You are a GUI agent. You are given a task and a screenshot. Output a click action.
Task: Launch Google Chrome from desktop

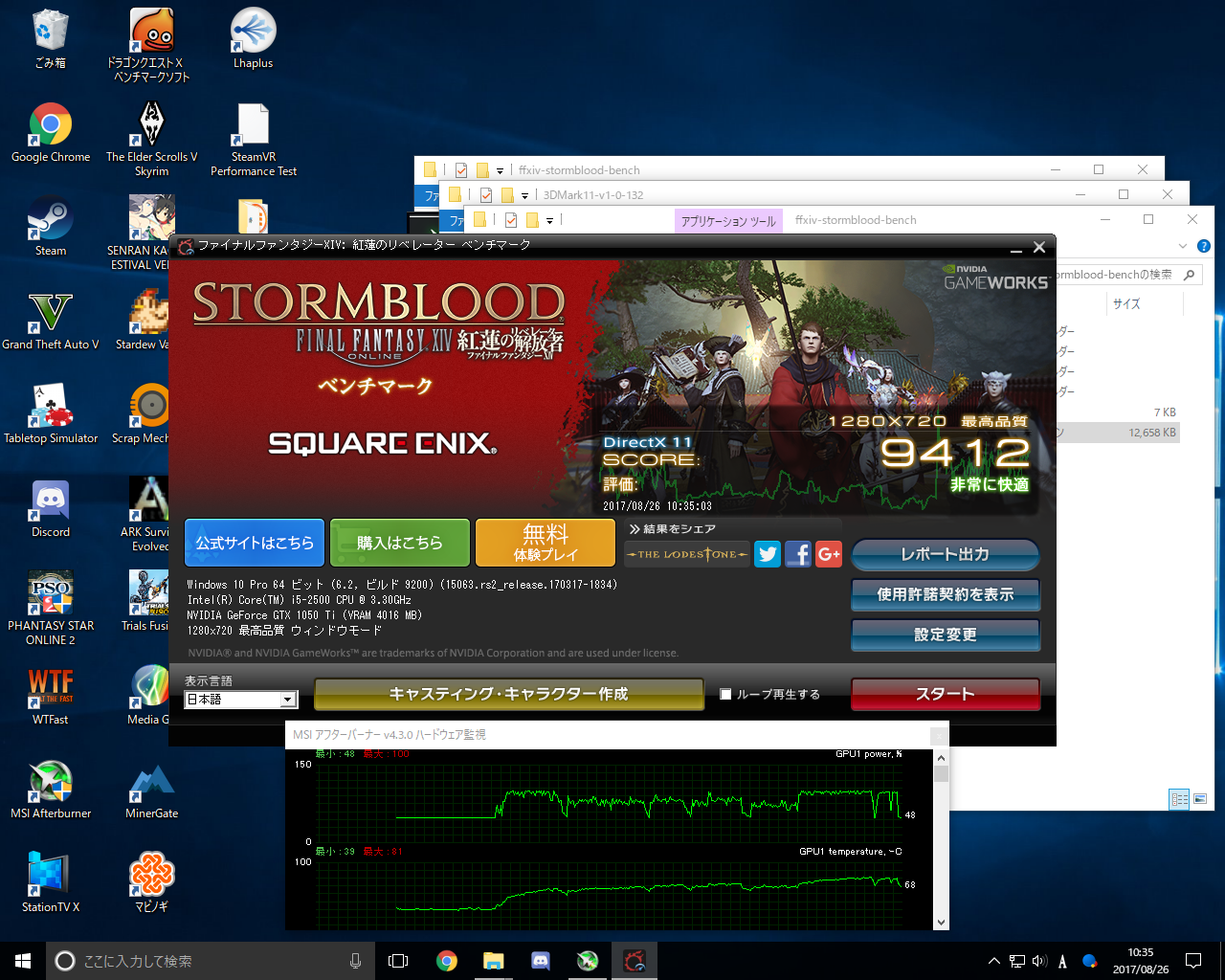point(50,132)
